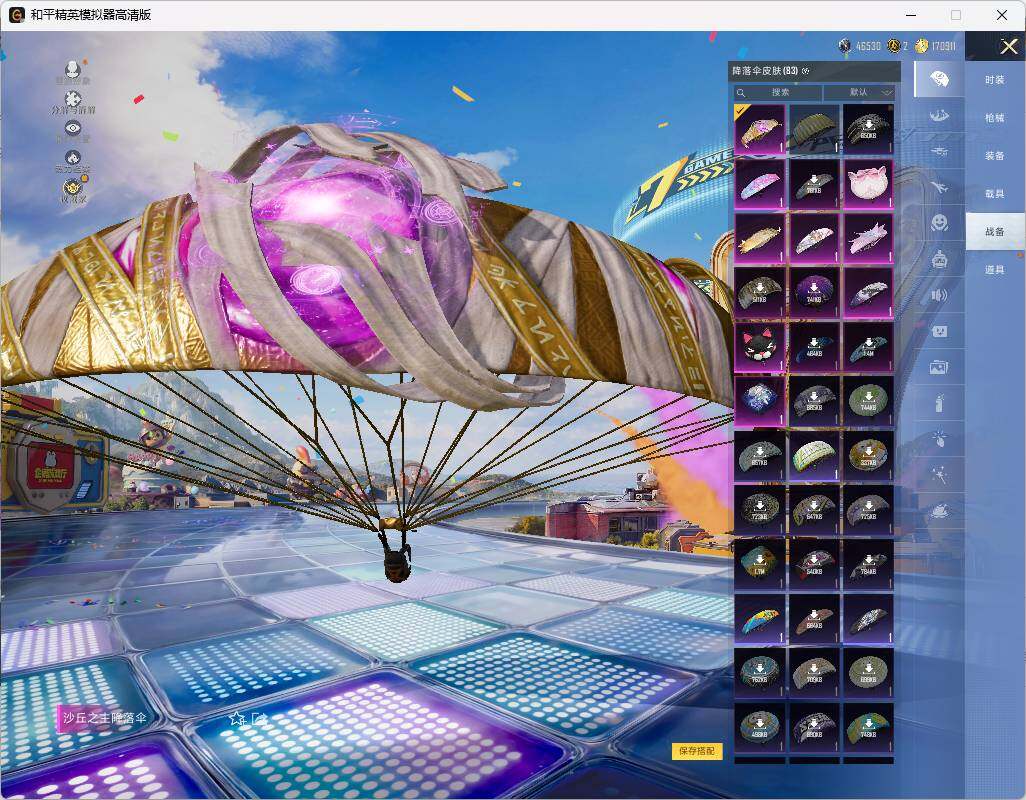
Task: Click the flame effect icon at left
Action: tap(73, 158)
